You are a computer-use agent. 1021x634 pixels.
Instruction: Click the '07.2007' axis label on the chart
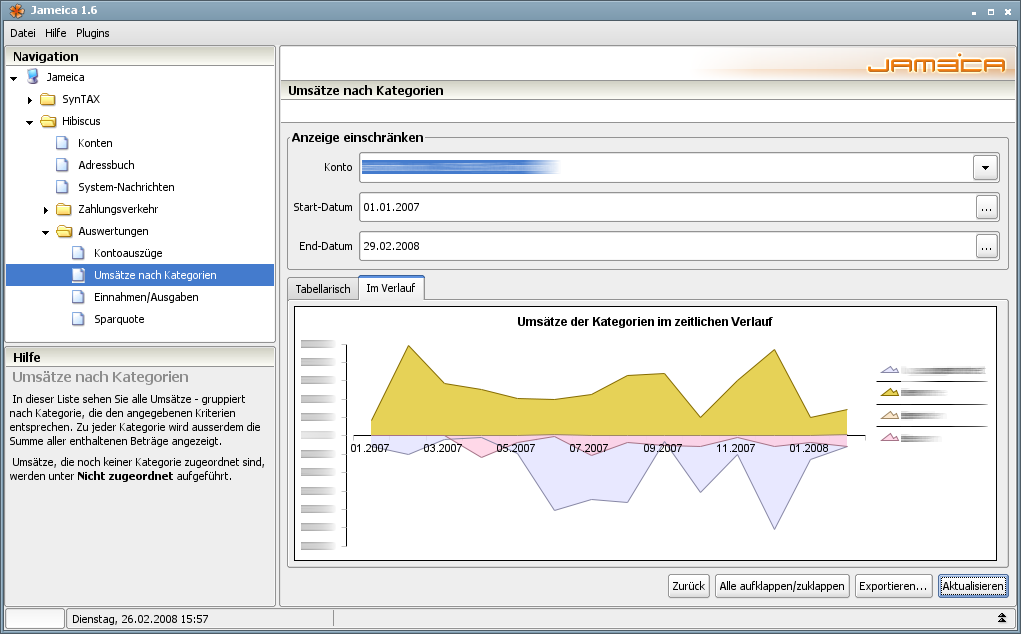(589, 448)
